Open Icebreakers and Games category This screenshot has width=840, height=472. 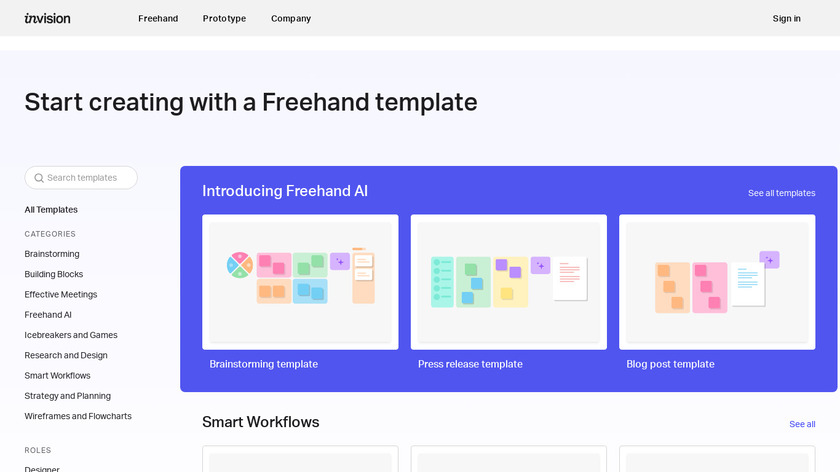71,335
